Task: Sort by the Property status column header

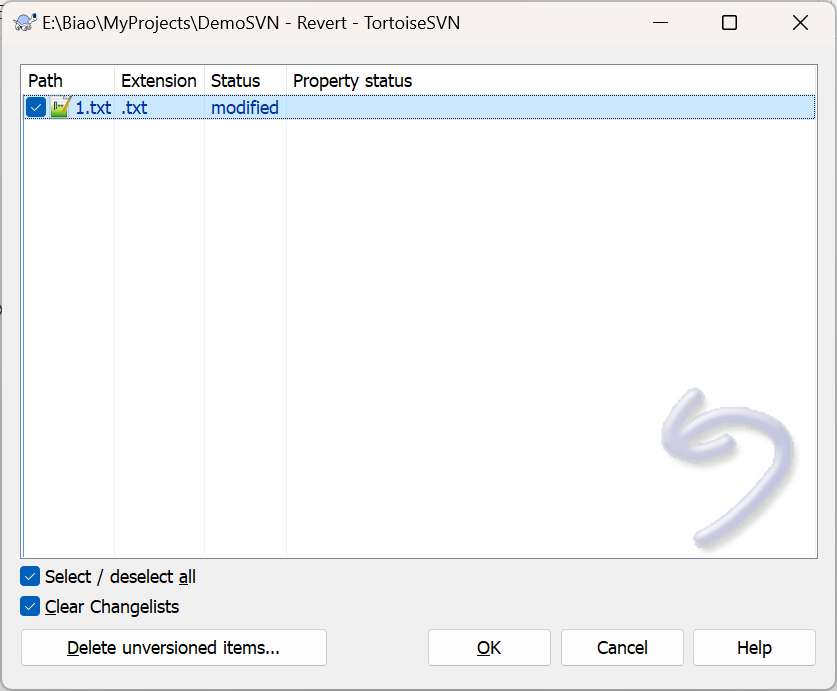Action: pos(551,81)
